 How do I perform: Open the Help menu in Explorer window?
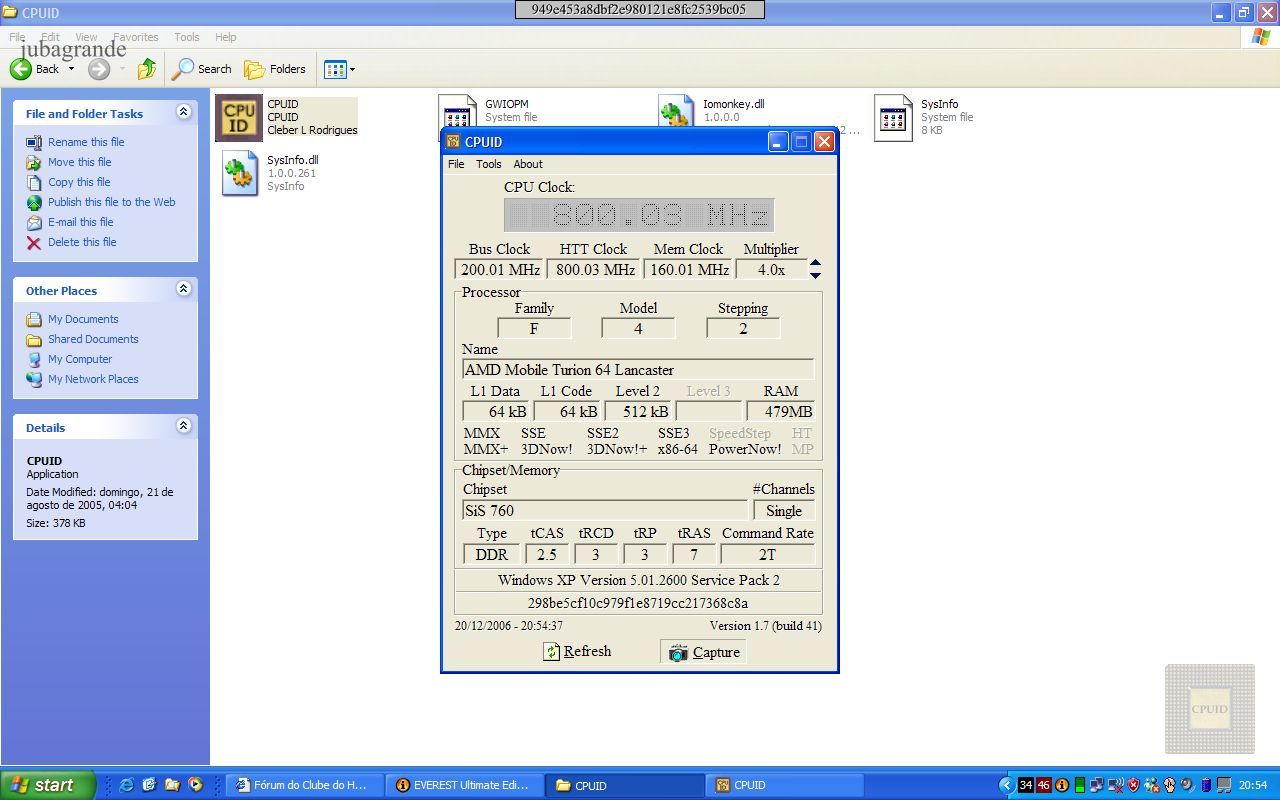(x=226, y=37)
